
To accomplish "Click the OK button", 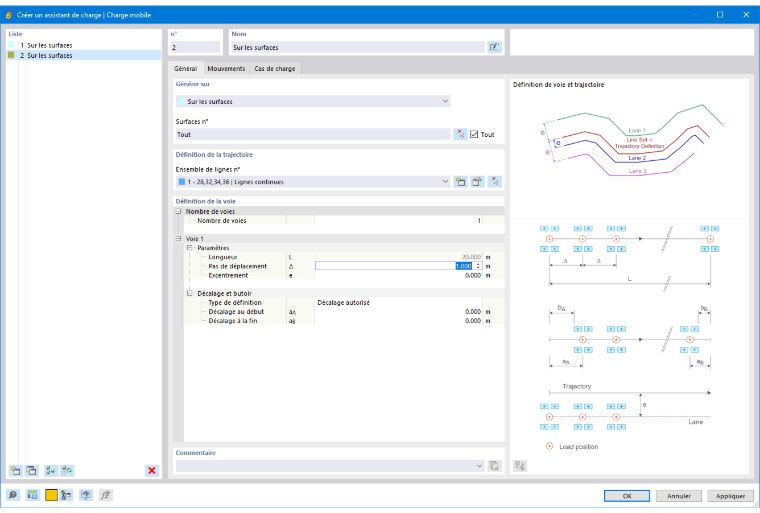I will pyautogui.click(x=627, y=496).
